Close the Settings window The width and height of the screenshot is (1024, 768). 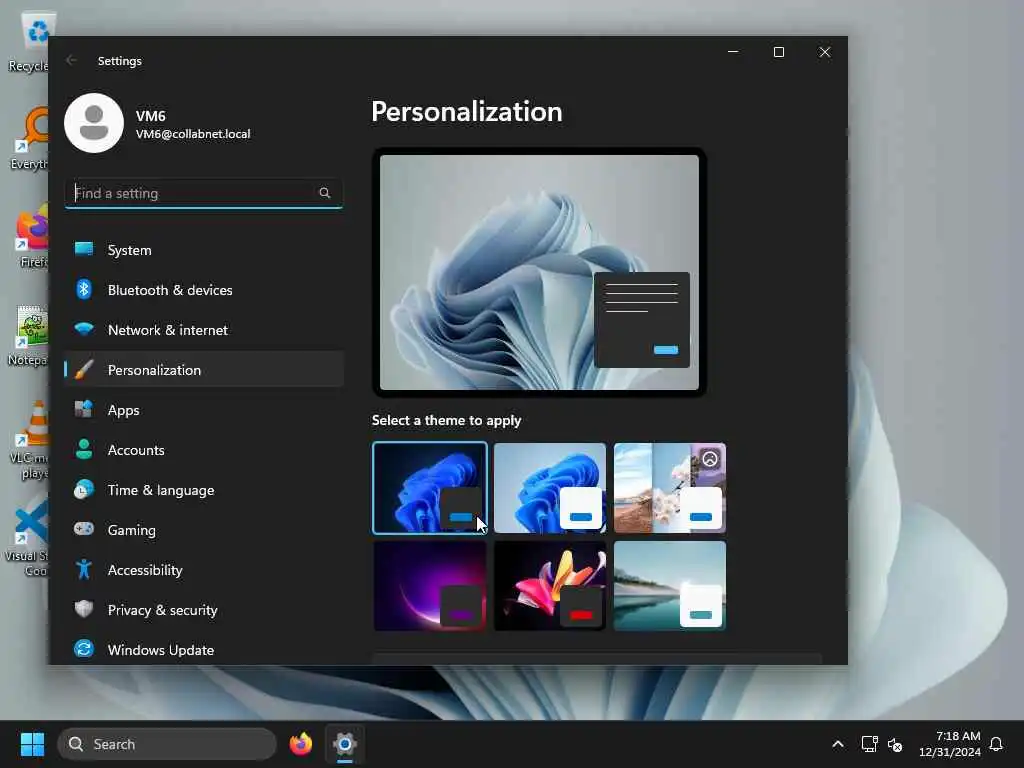pyautogui.click(x=825, y=52)
